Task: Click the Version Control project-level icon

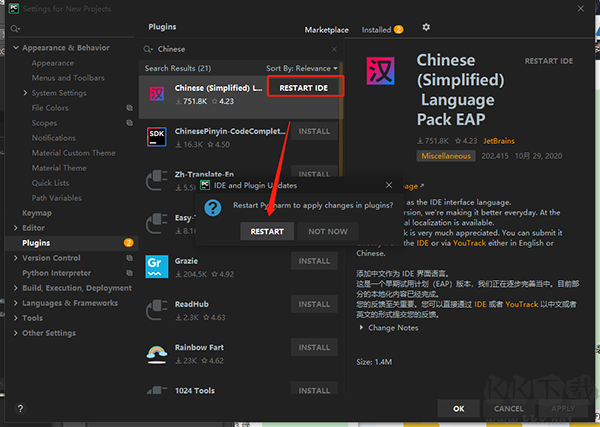Action: click(x=130, y=258)
